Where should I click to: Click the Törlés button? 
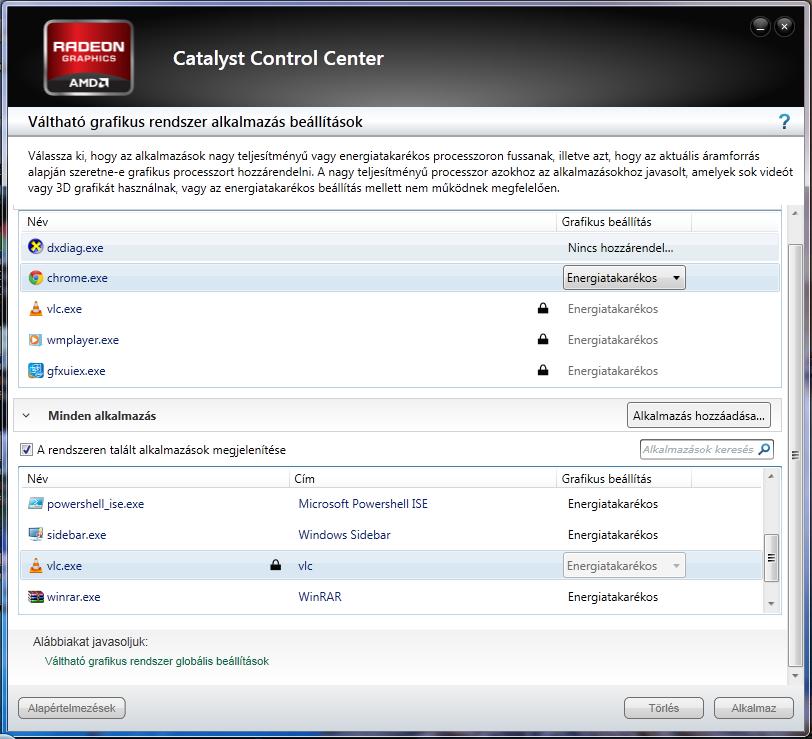pyautogui.click(x=664, y=708)
